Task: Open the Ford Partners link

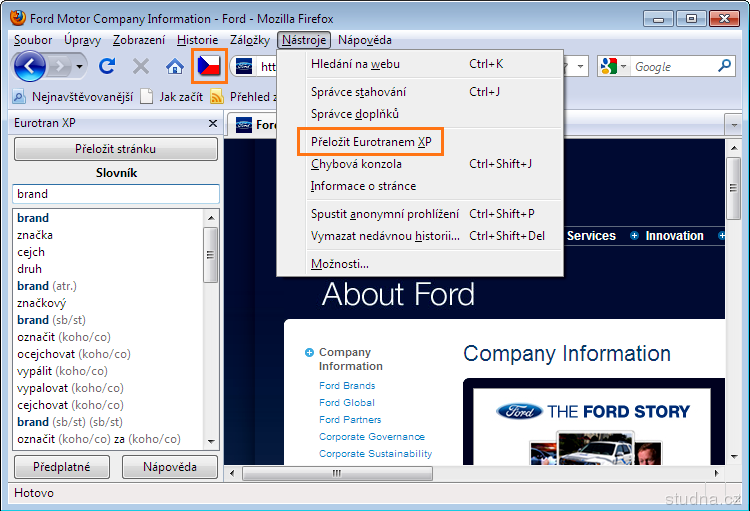Action: 350,420
